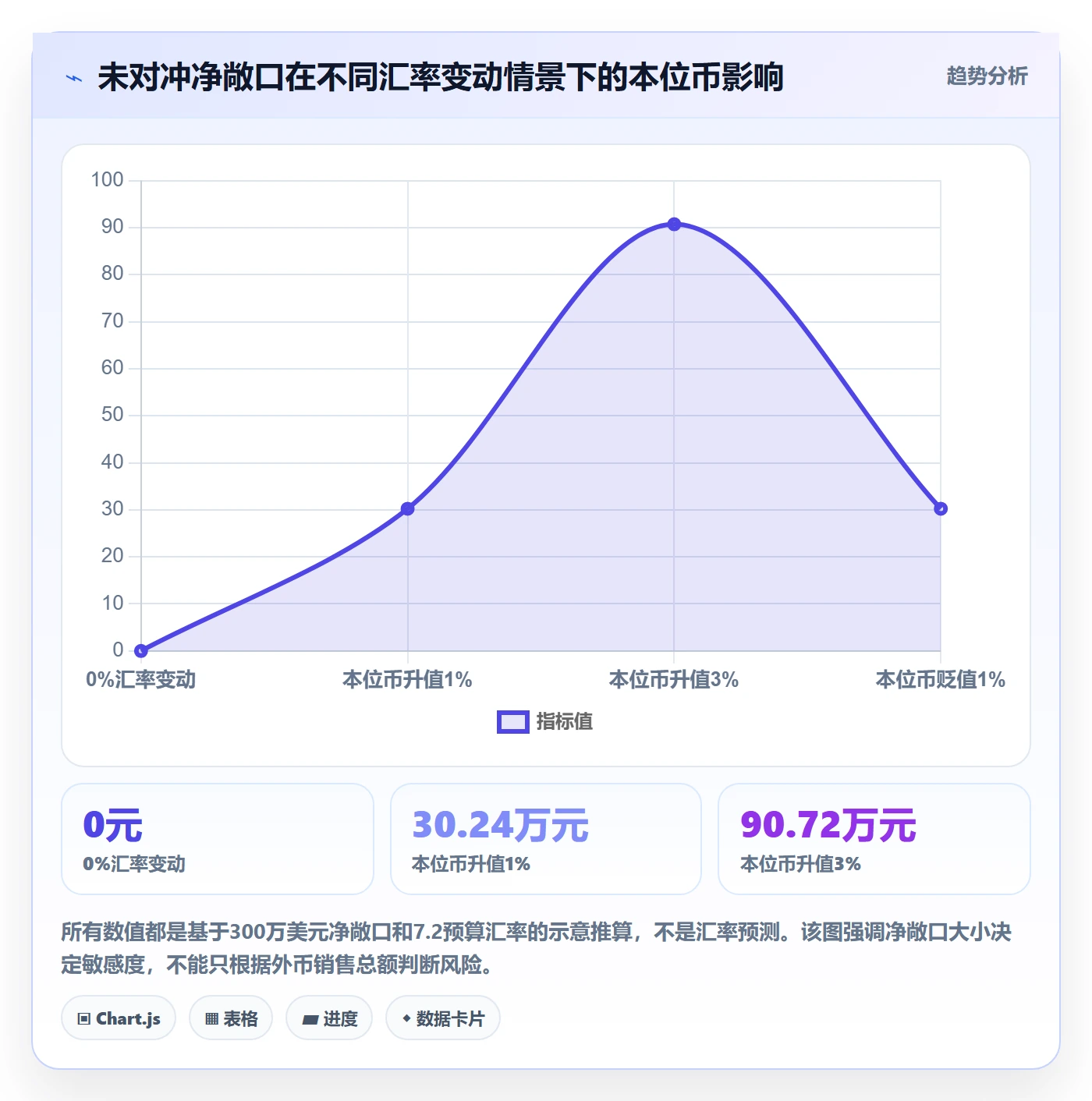Click the 进度 tag
Image resolution: width=1092 pixels, height=1101 pixels.
329,1018
